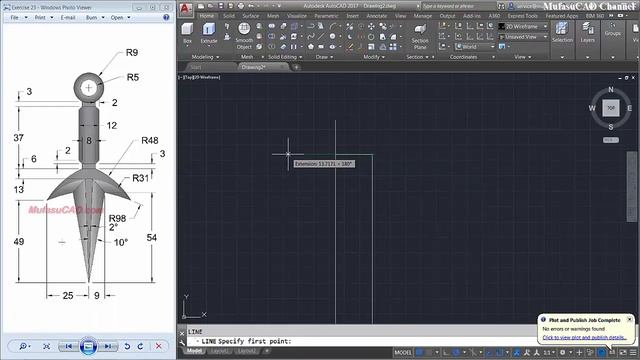Click 'Click to view plot and publish details' link
Screen dimensions: 640x360
coord(584,338)
